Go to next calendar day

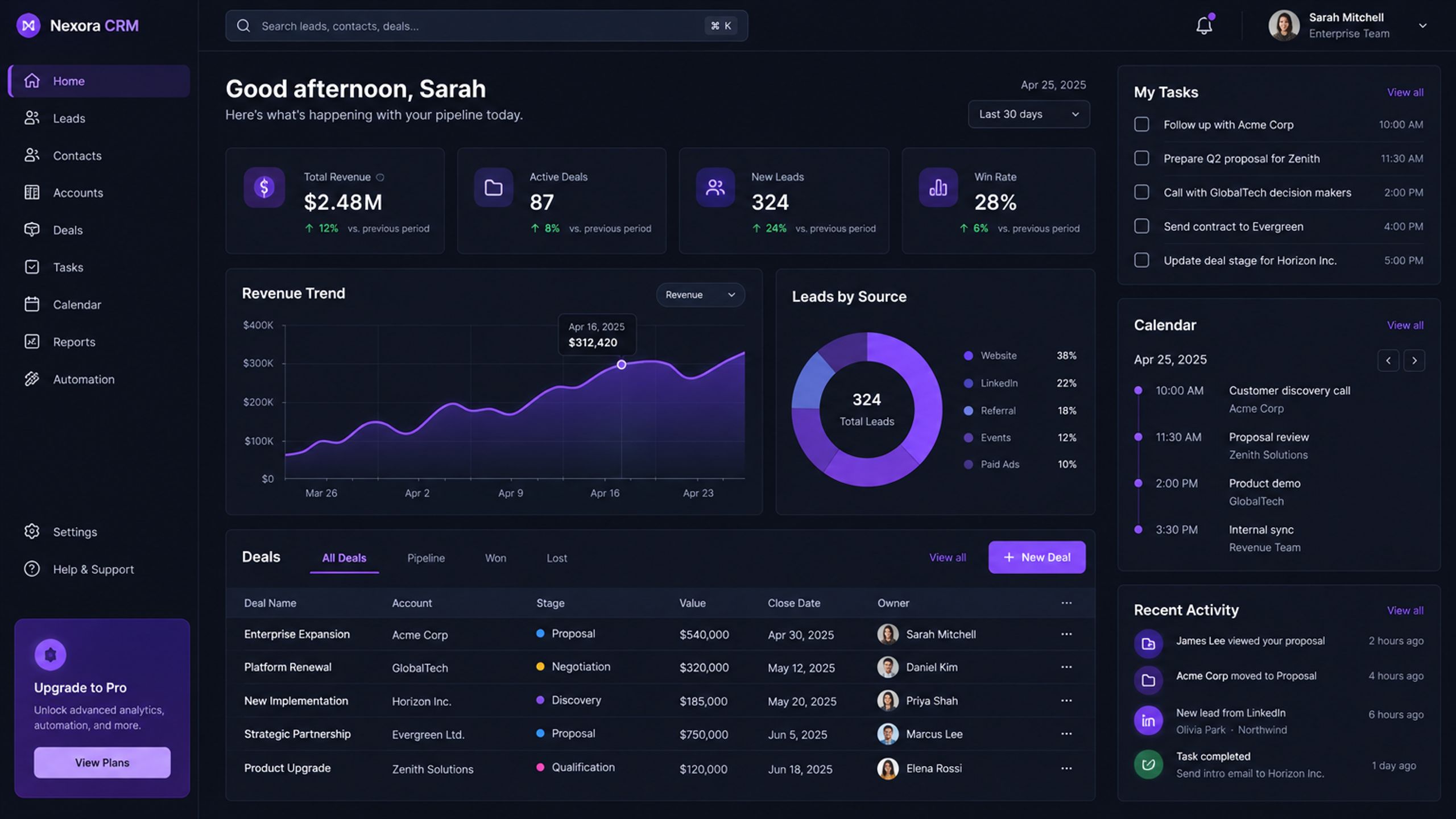tap(1414, 361)
